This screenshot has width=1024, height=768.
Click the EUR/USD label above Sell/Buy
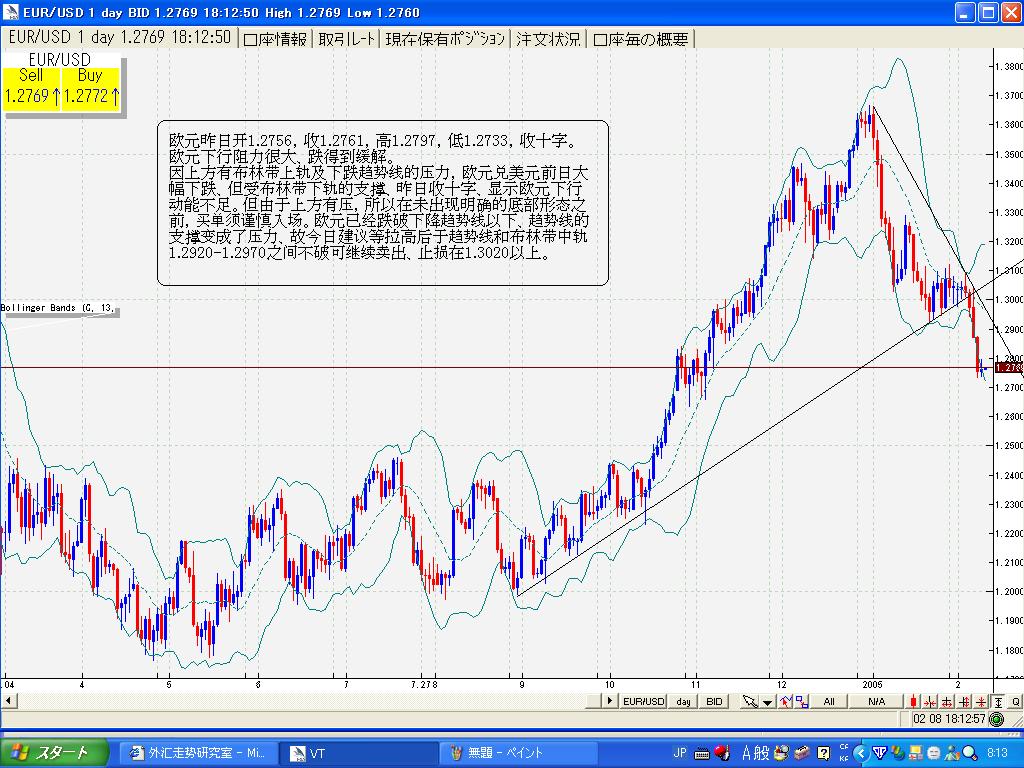click(x=60, y=60)
